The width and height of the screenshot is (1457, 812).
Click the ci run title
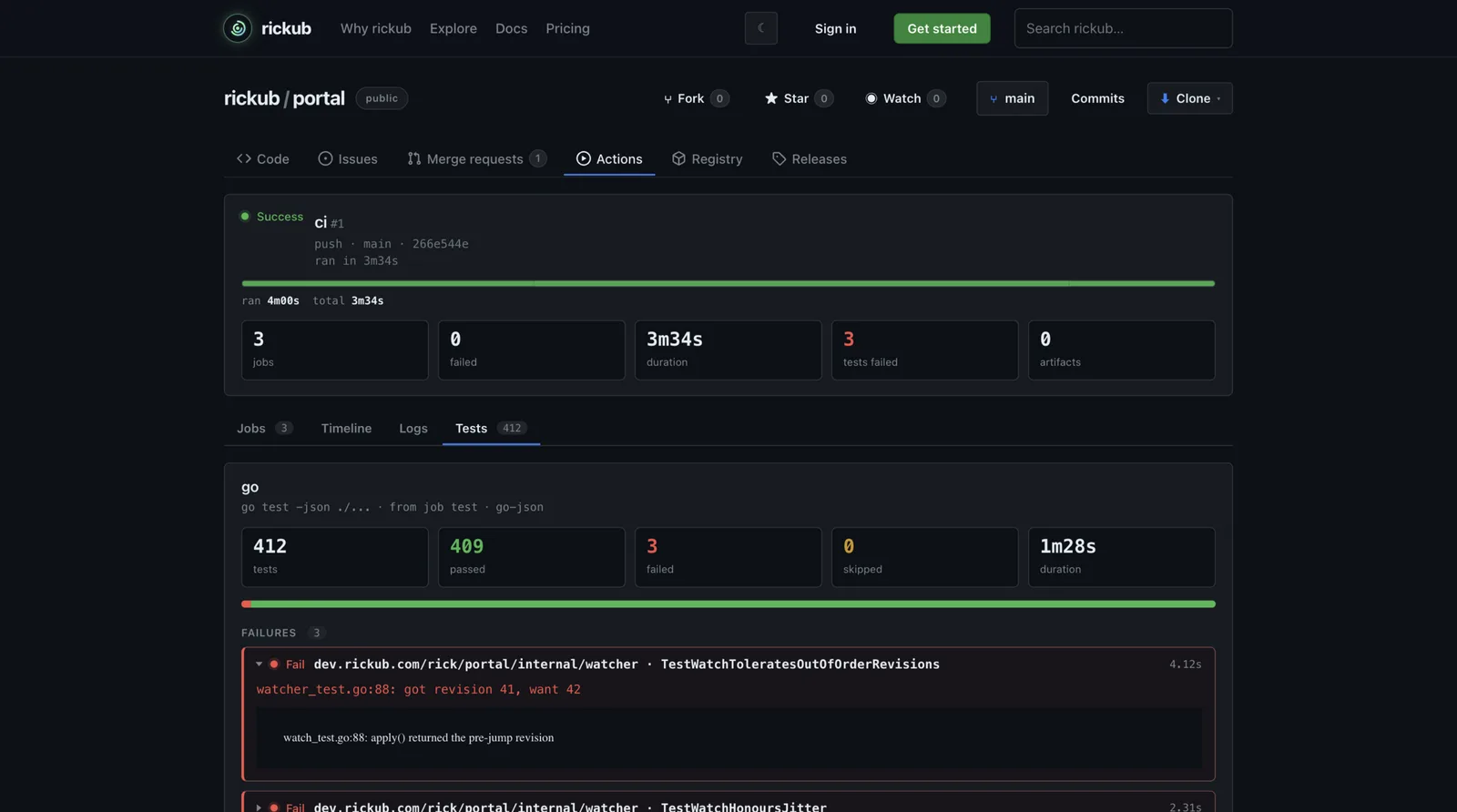pyautogui.click(x=321, y=222)
